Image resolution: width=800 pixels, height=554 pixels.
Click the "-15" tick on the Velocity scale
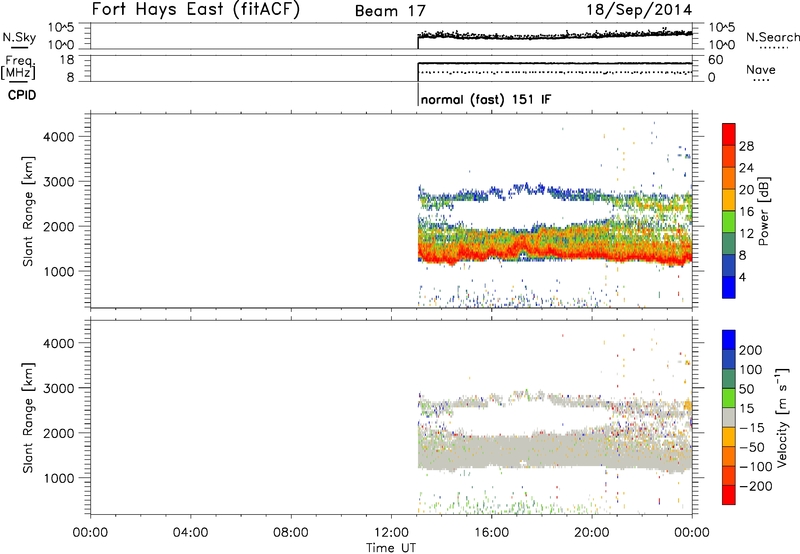pos(752,427)
